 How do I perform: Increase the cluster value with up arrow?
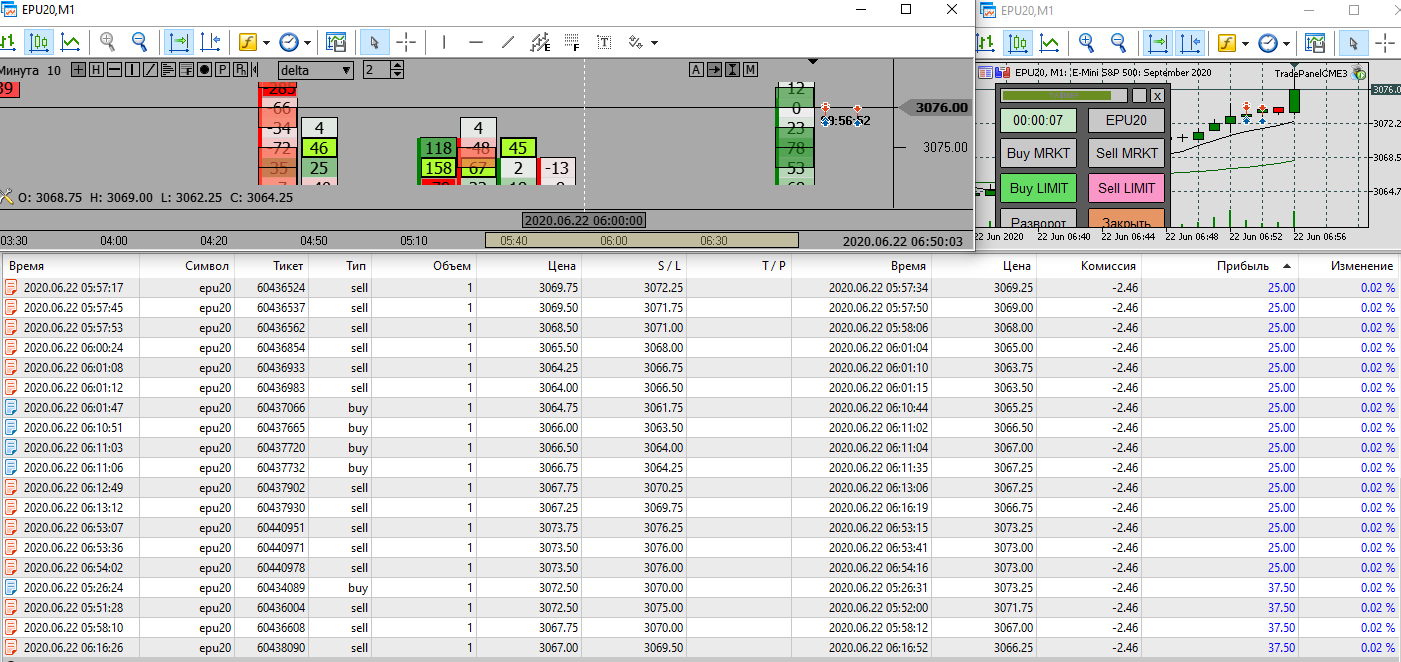click(x=397, y=66)
